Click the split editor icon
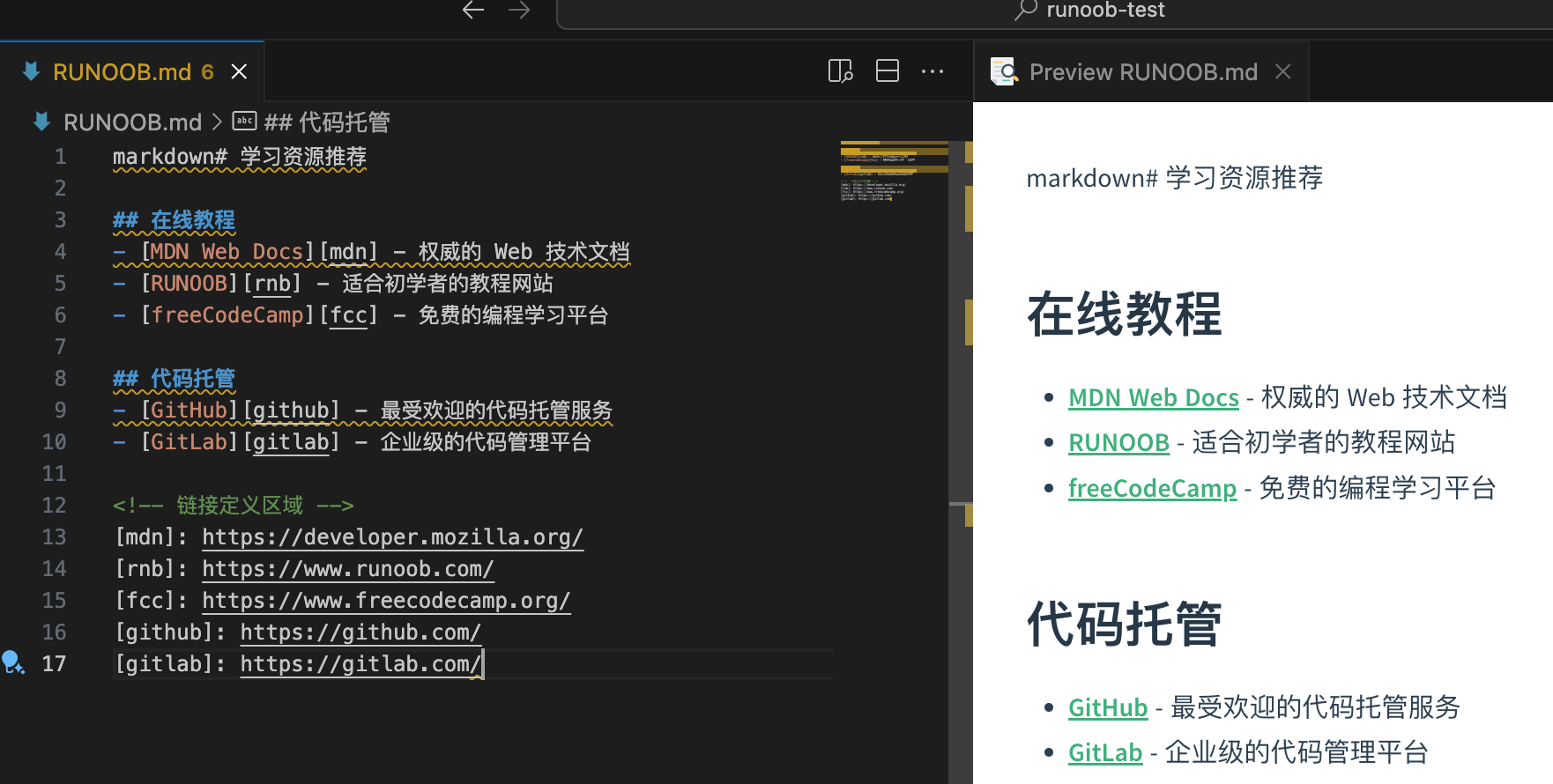 coord(887,71)
